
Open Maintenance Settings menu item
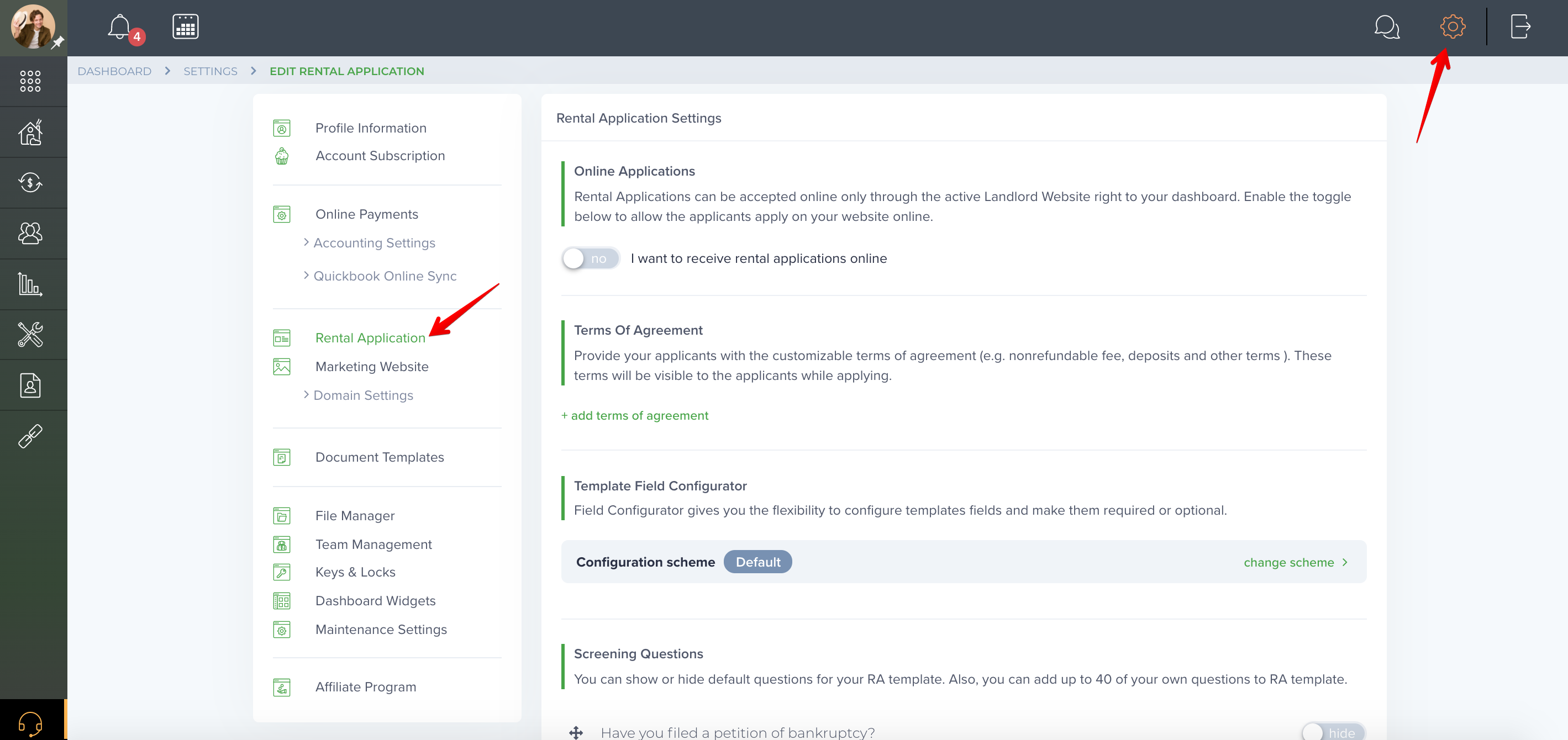coord(381,629)
